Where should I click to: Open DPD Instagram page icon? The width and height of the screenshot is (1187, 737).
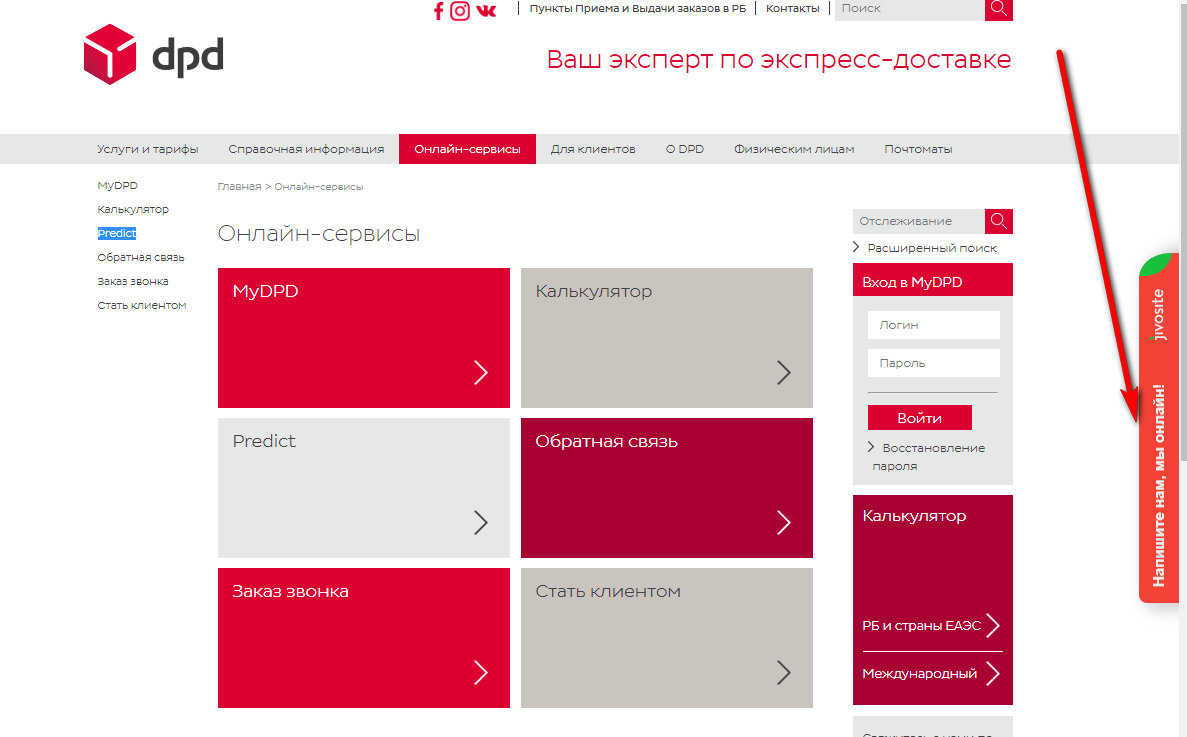[460, 11]
